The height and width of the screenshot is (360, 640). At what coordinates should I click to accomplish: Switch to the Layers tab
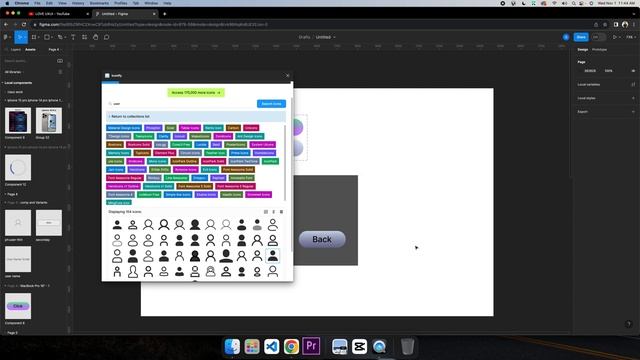16,49
